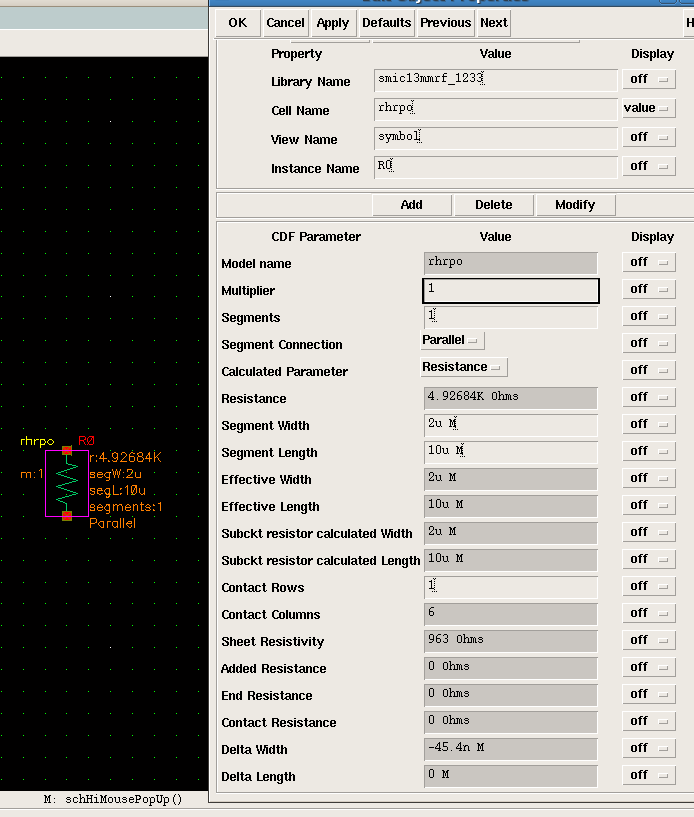Open Delta Length display dropdown
The width and height of the screenshot is (694, 817).
pyautogui.click(x=649, y=775)
